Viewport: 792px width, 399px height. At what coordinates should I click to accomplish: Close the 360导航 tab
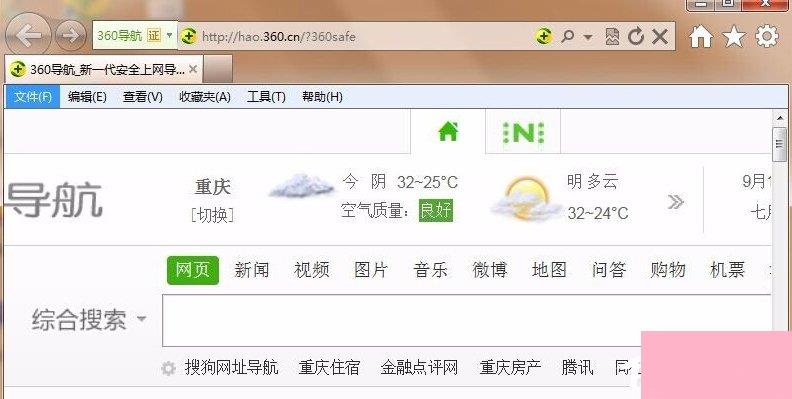tap(192, 69)
